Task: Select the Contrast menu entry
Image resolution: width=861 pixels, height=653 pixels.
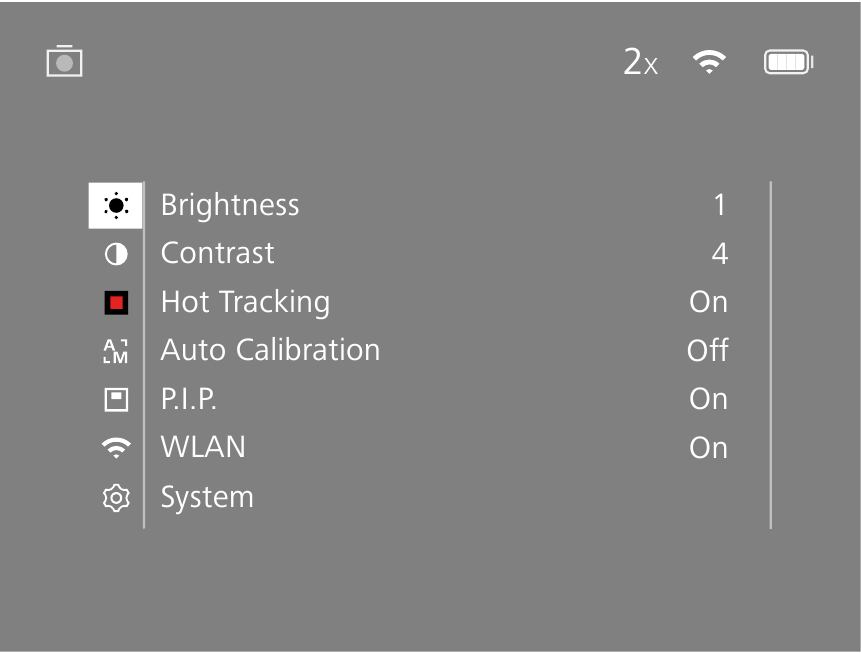Action: coord(217,253)
